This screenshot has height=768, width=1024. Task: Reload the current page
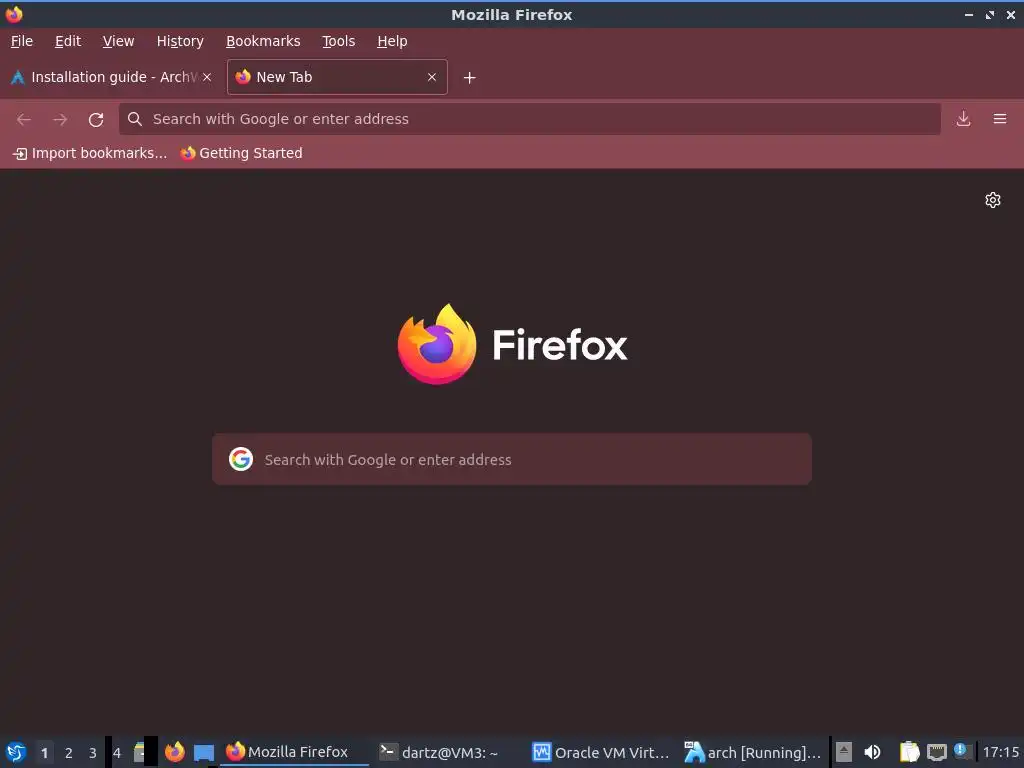[x=96, y=119]
